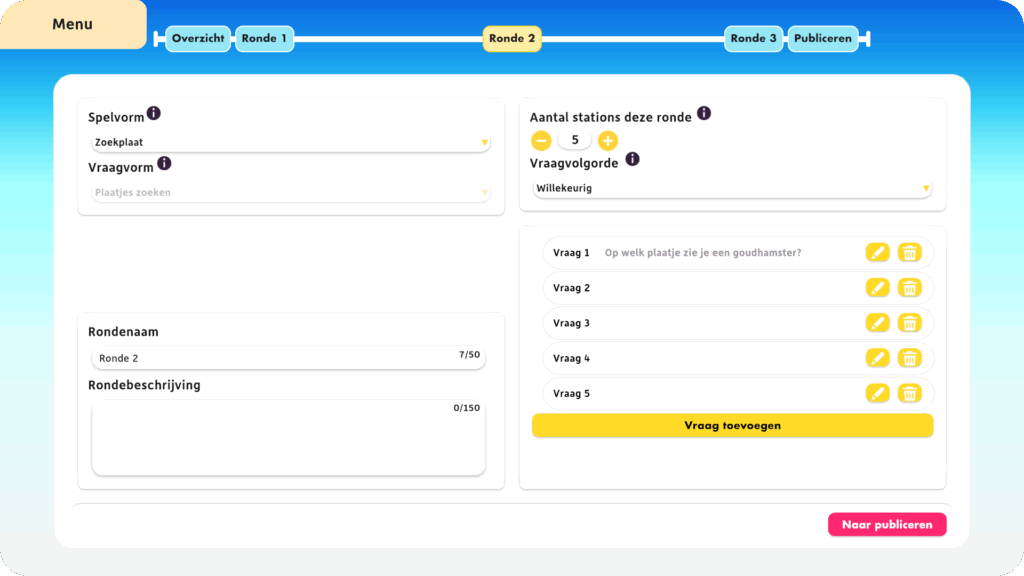
Task: Open the Spelvorm dropdown showing Zoekplaat
Action: (x=290, y=143)
